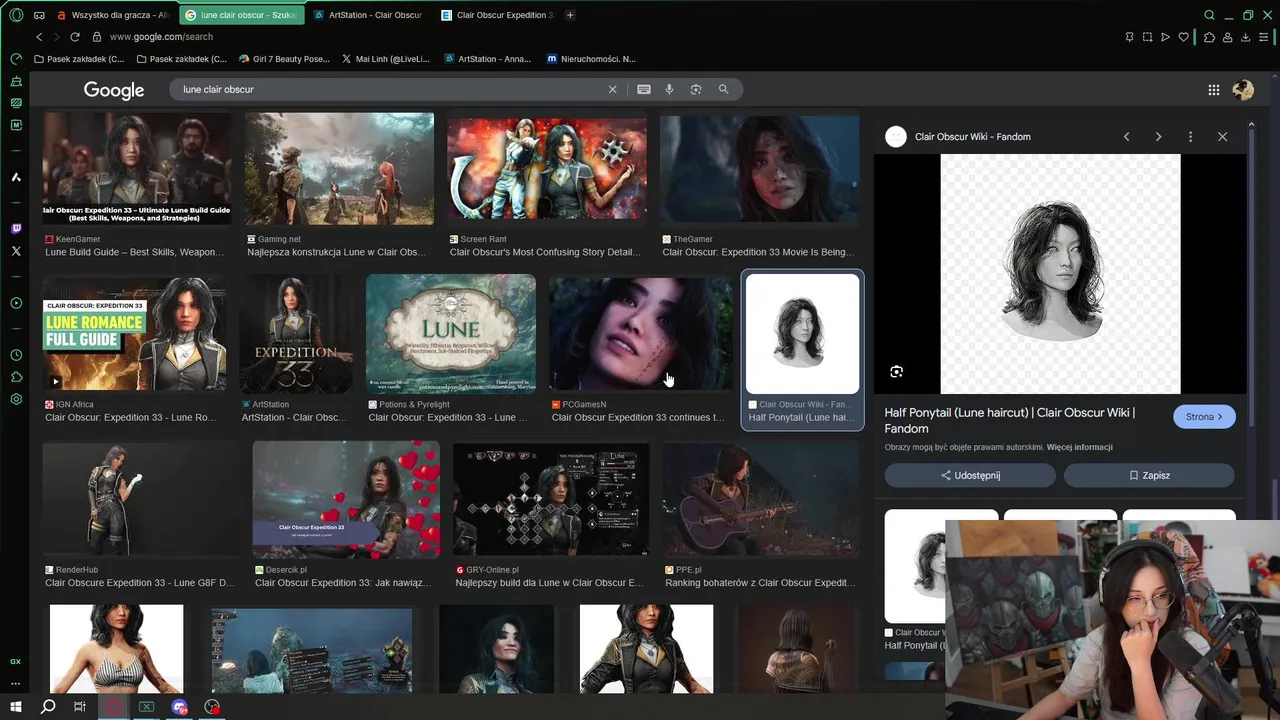Screen dimensions: 1280x720
Task: Open the Potions & Pyrelight LUNE image
Action: point(451,333)
